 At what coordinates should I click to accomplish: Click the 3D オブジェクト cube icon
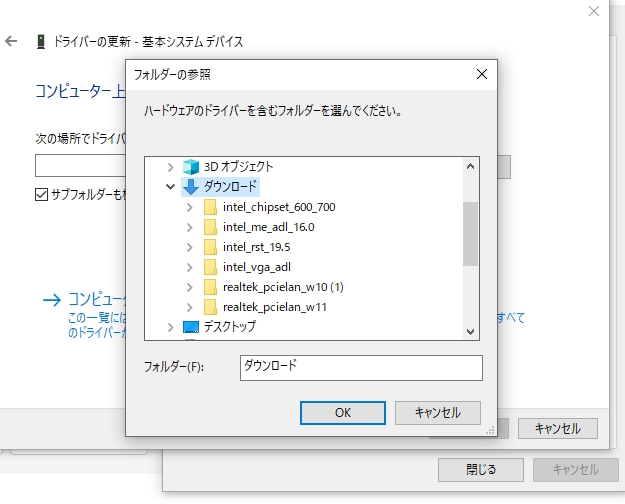(x=191, y=167)
